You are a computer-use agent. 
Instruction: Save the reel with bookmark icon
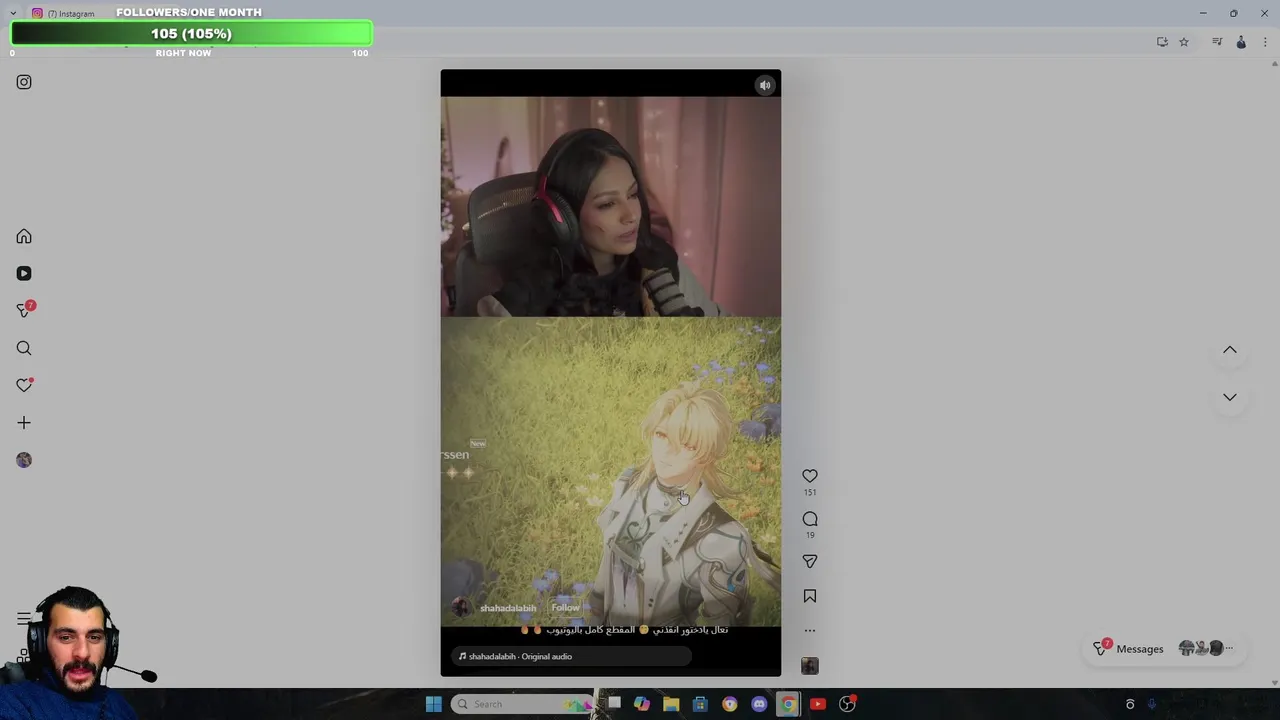tap(810, 596)
